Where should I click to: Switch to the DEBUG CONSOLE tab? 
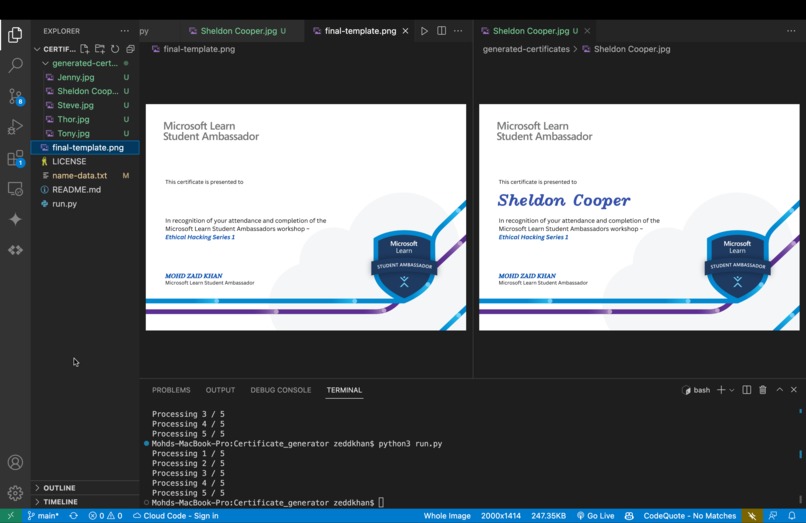(281, 390)
